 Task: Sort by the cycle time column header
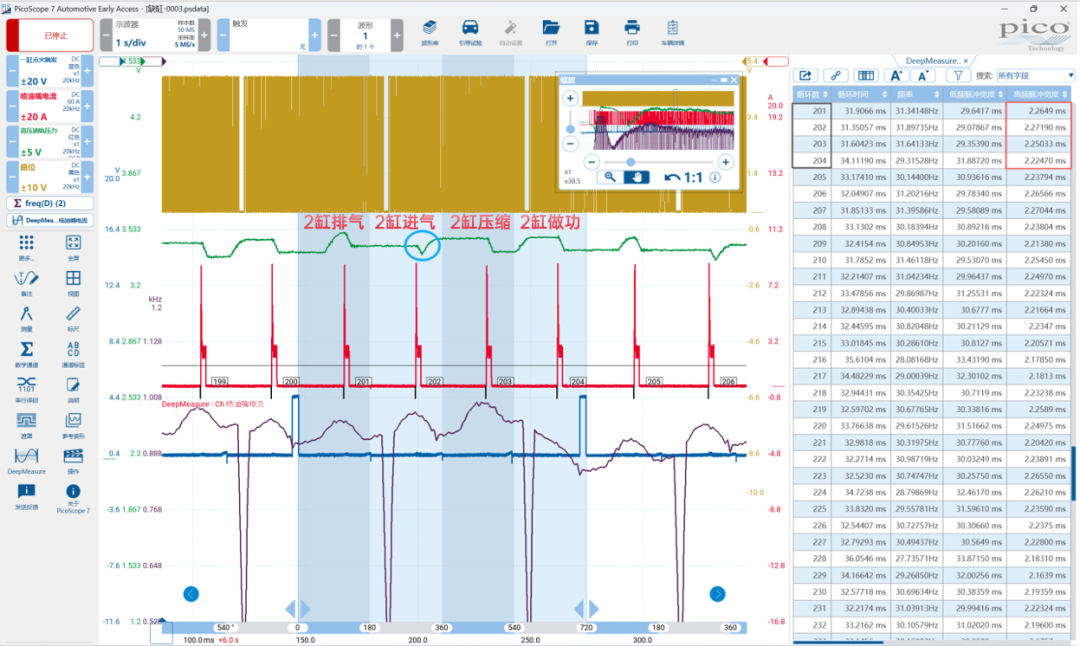(x=861, y=94)
